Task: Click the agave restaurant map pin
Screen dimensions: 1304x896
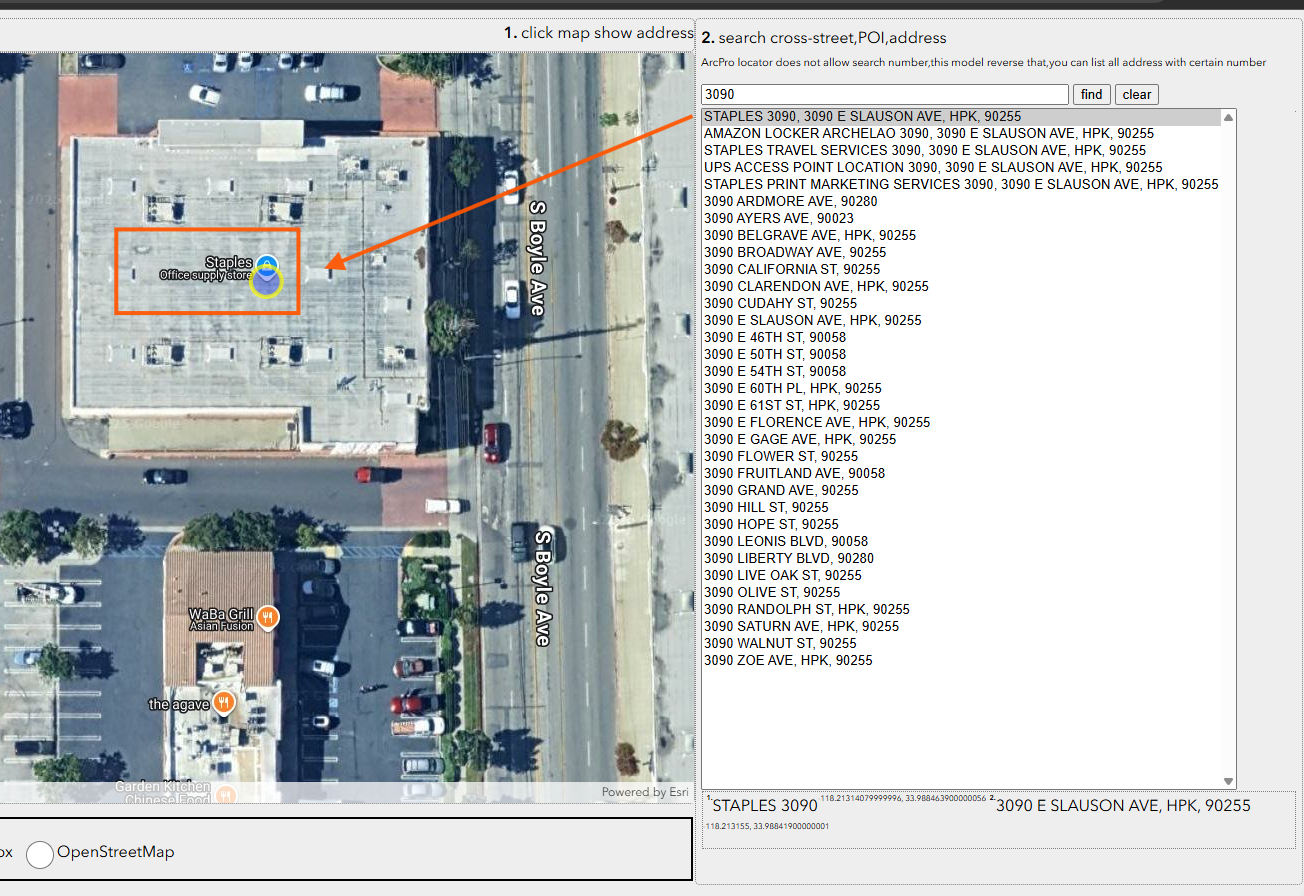Action: tap(224, 703)
